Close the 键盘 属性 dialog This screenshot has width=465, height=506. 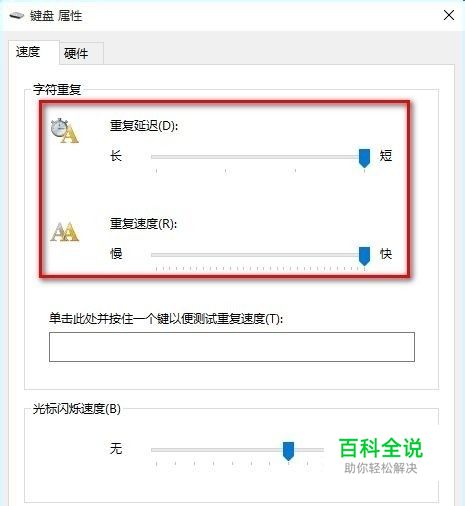[x=449, y=15]
